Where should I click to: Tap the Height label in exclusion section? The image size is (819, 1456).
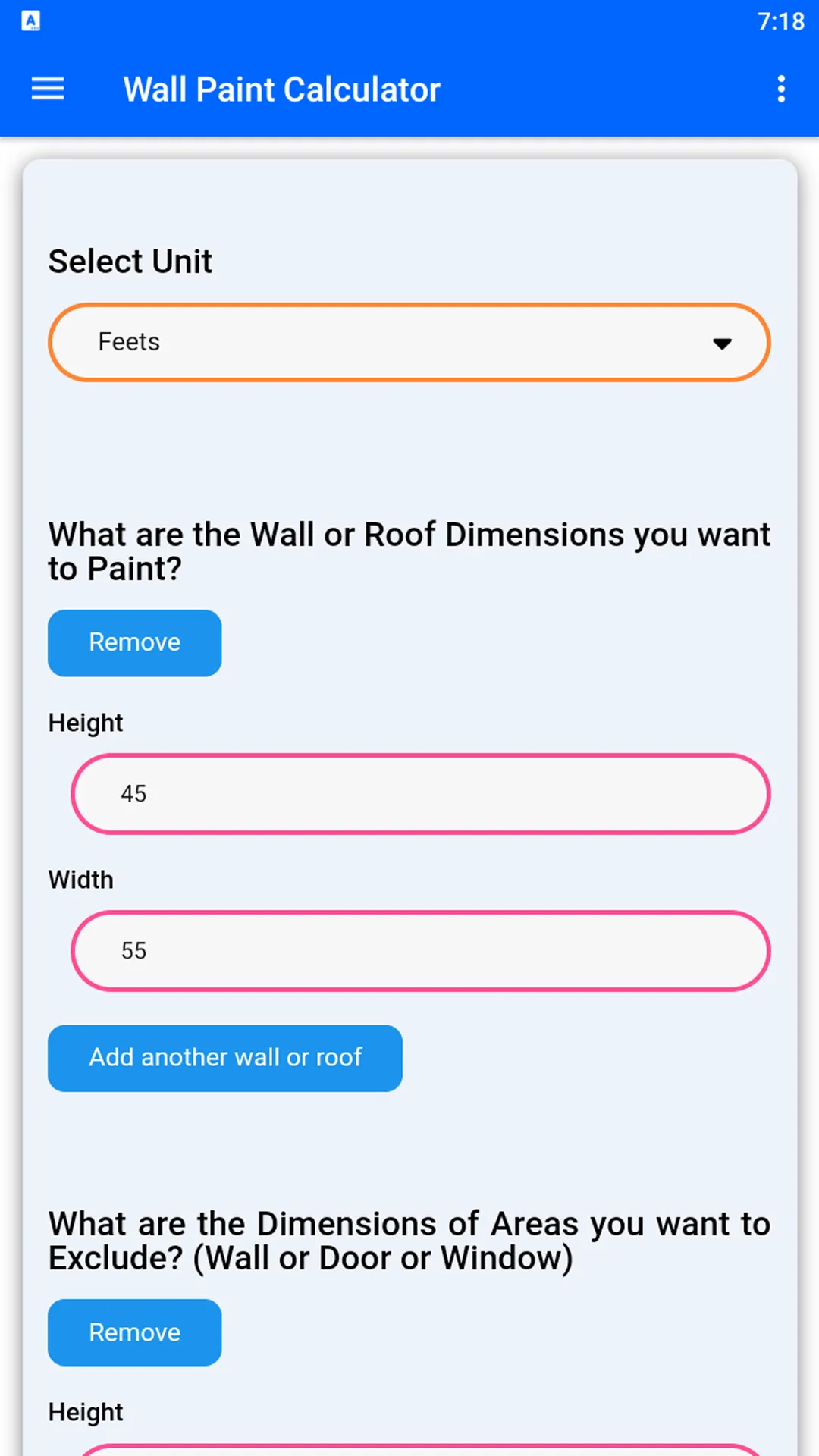86,1412
